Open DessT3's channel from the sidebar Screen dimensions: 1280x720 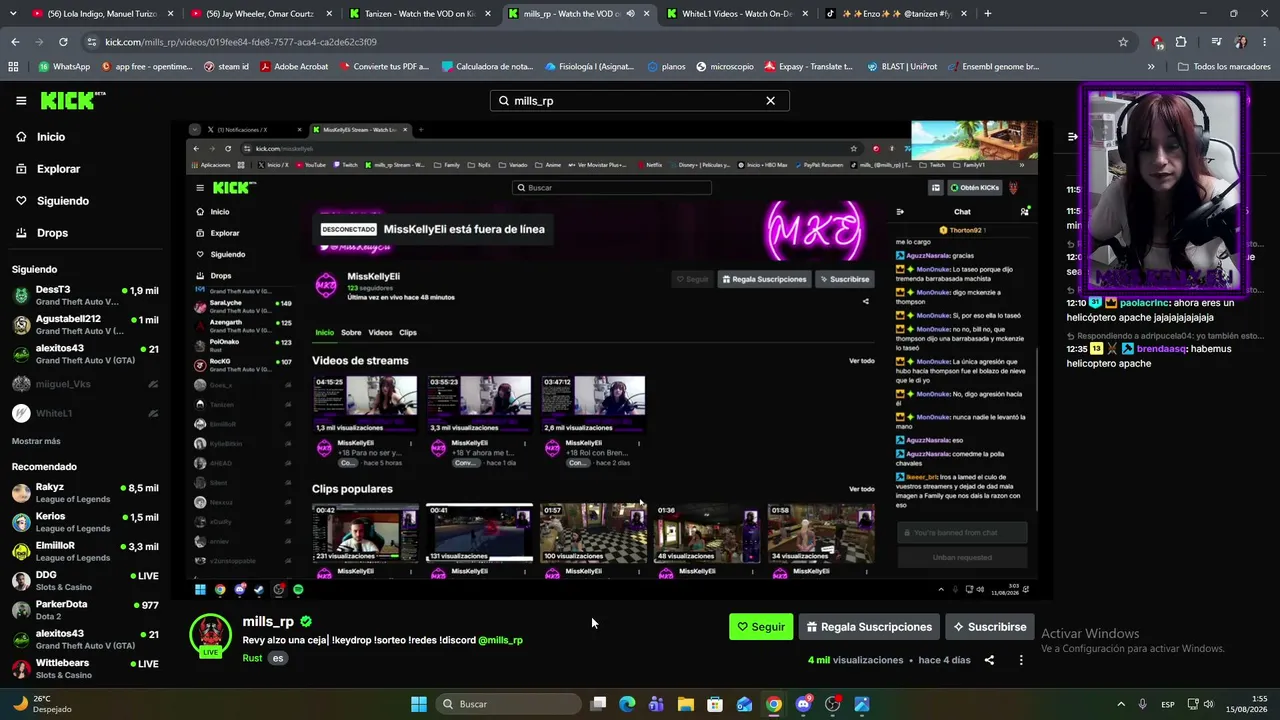[85, 295]
